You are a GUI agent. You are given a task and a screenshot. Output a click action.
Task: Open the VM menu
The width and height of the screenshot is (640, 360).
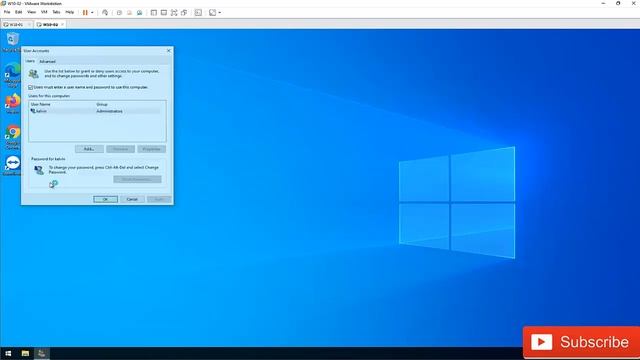pyautogui.click(x=44, y=12)
